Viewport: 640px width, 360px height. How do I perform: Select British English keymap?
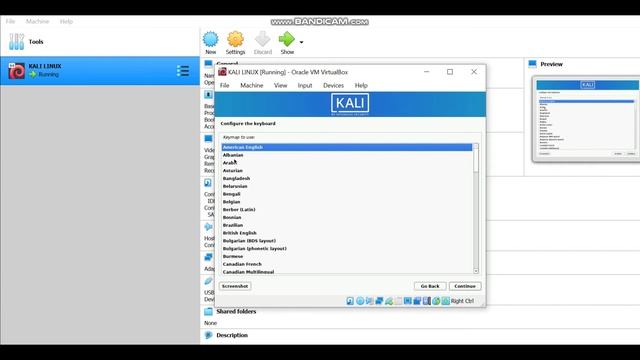coord(347,233)
